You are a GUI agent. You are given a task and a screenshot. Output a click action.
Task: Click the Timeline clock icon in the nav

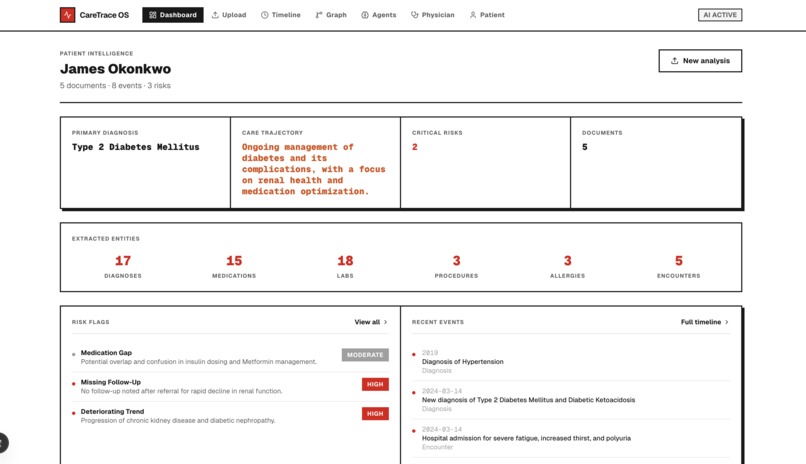(x=264, y=15)
